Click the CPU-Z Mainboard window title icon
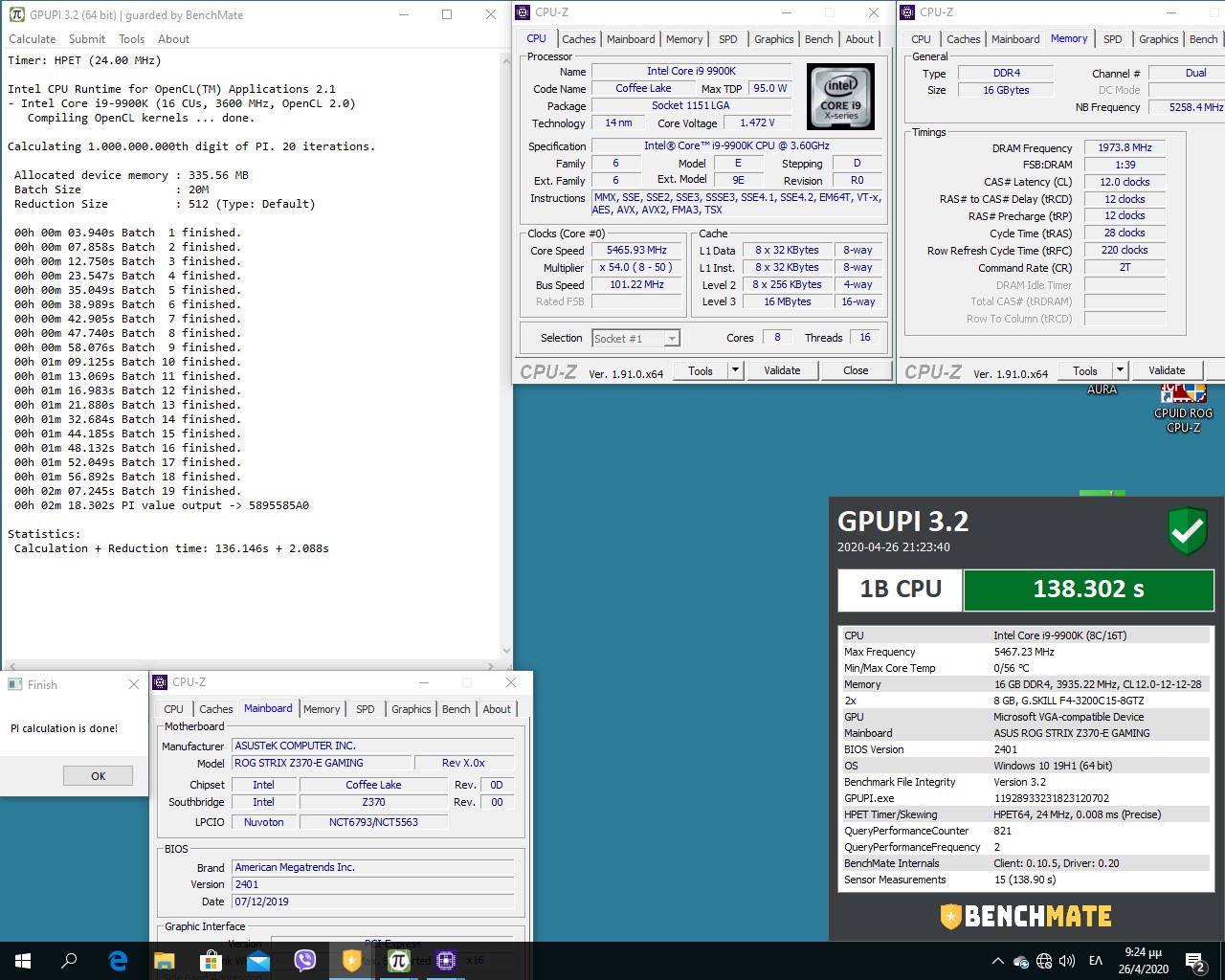 [160, 682]
